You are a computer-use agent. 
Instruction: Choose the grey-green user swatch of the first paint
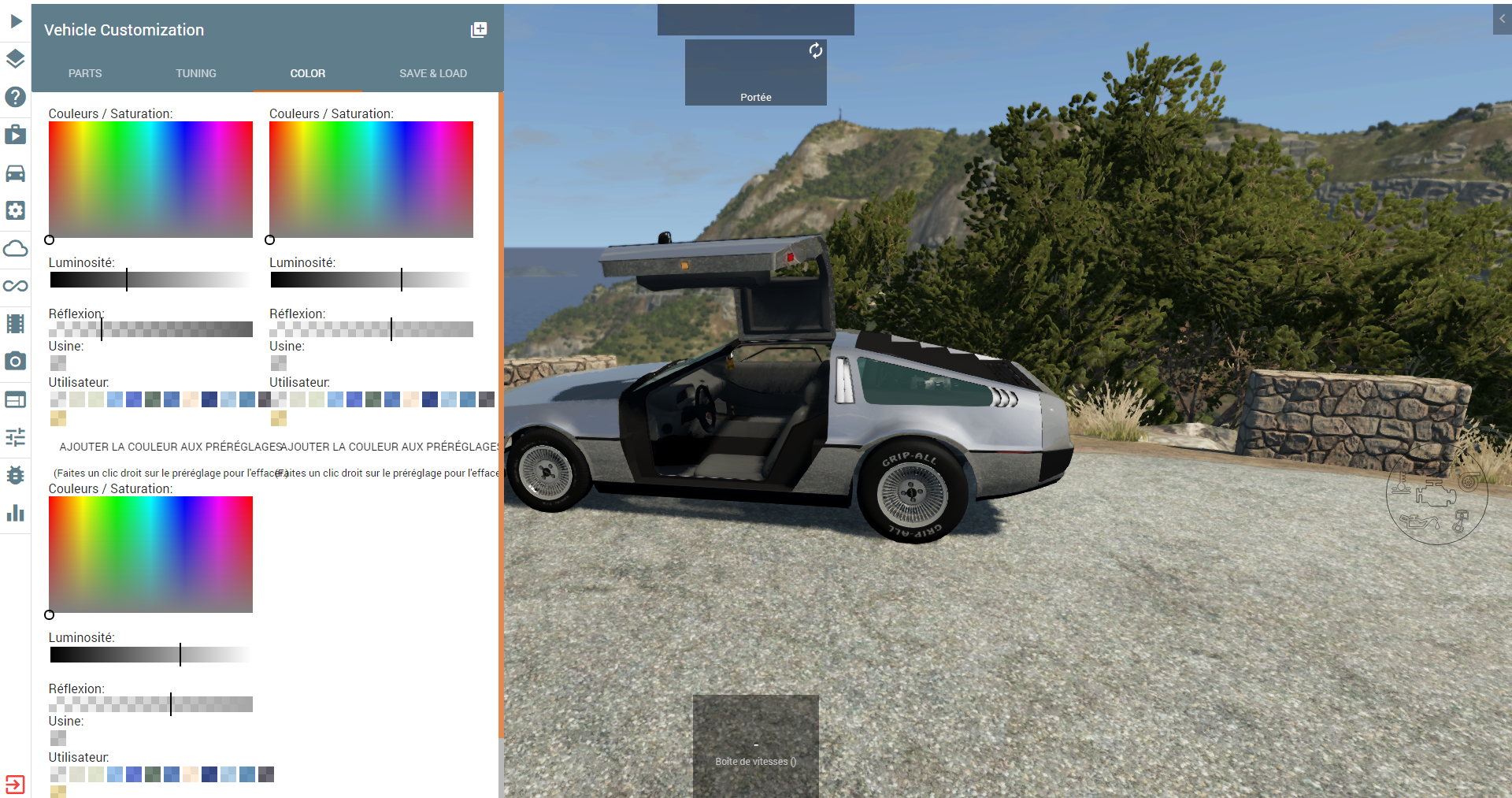coord(153,399)
